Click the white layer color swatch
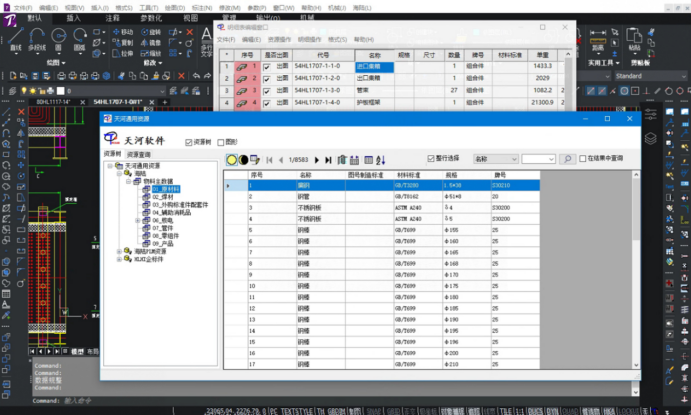 tap(61, 91)
